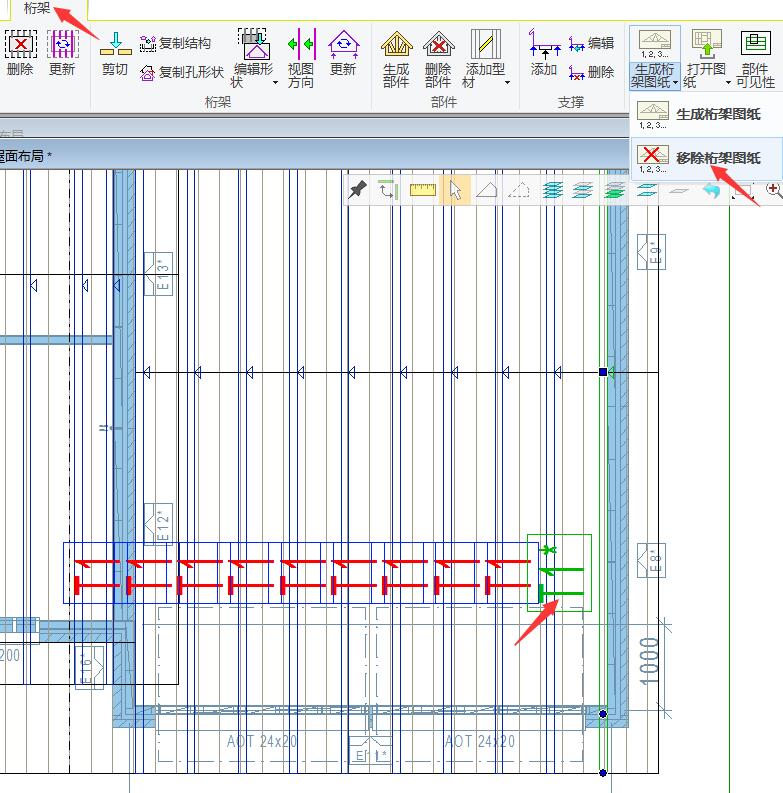783x793 pixels.
Task: Click the green highlighted layer icon
Action: [x=614, y=191]
